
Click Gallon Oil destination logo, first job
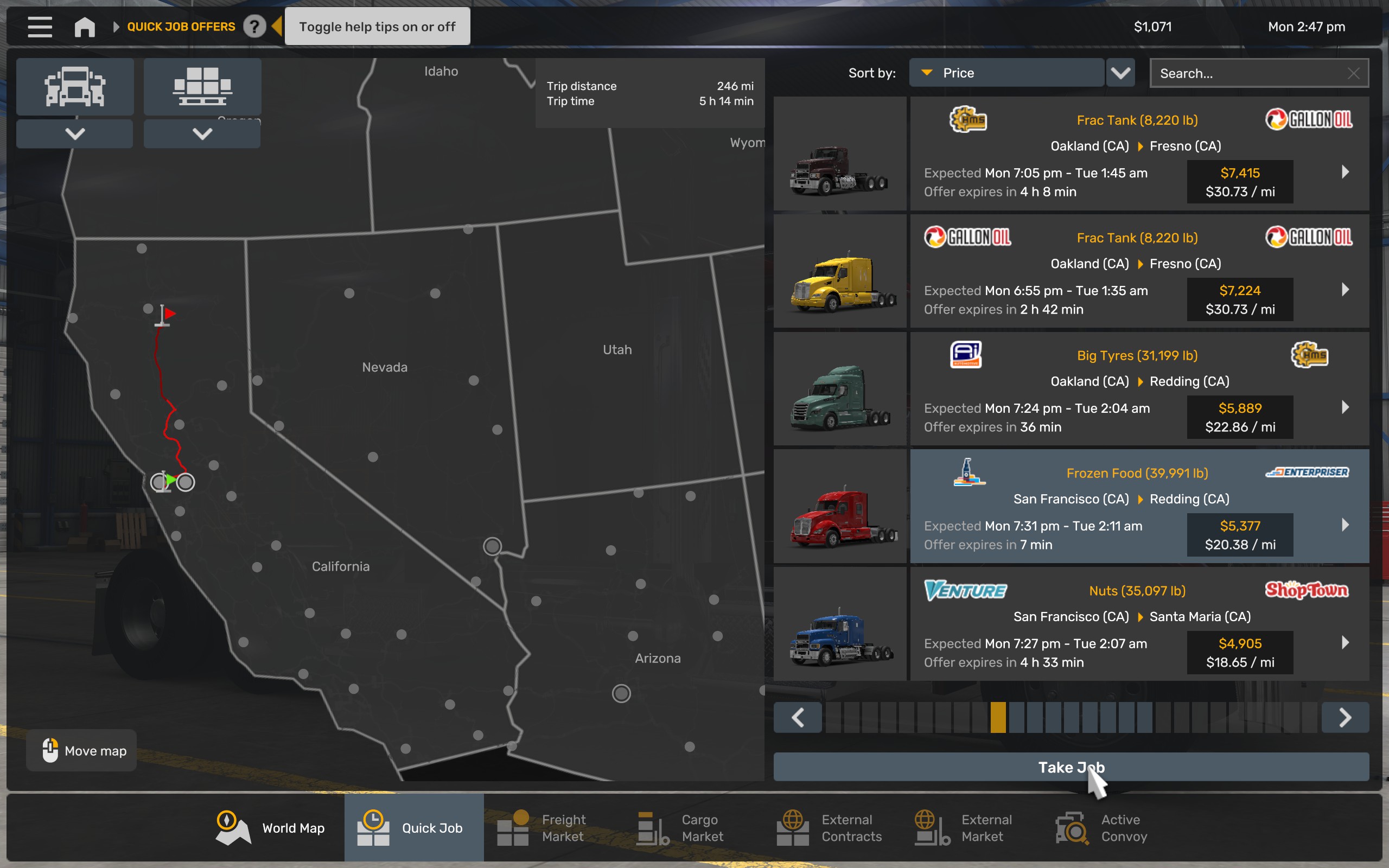point(1309,119)
